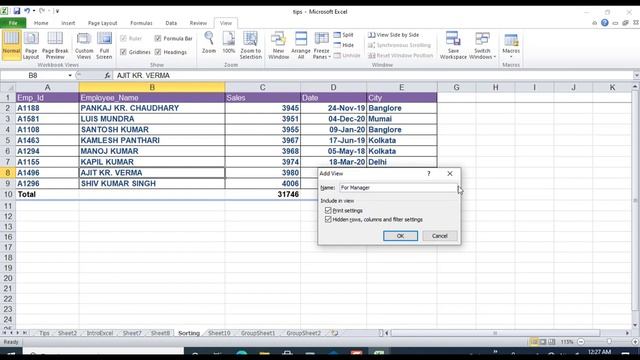This screenshot has height=360, width=640.
Task: Expand the formula bar
Action: [636, 76]
